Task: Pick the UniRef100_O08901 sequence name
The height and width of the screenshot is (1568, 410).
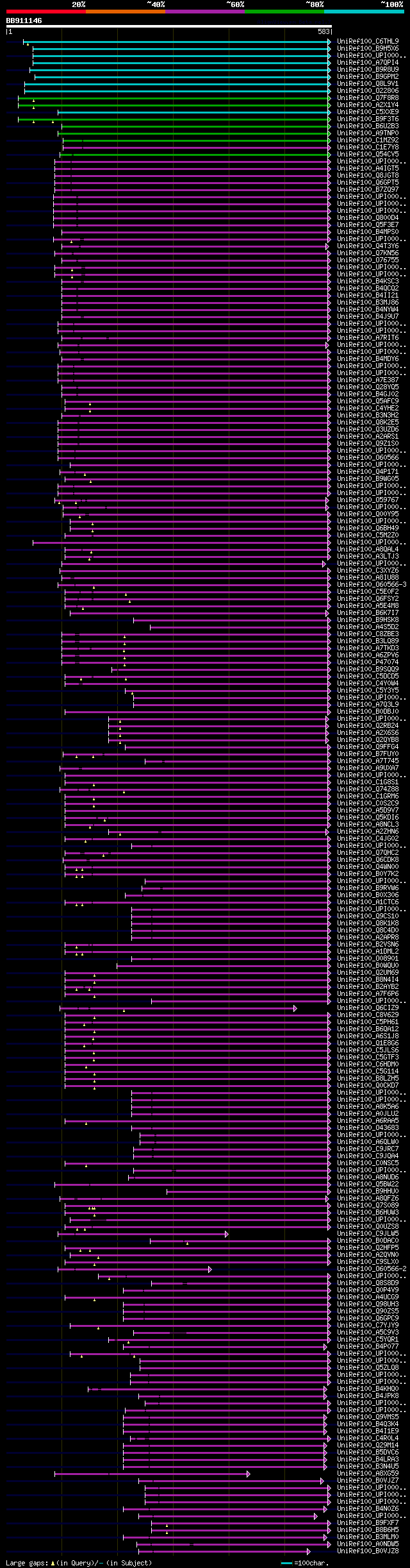Action: tap(368, 959)
